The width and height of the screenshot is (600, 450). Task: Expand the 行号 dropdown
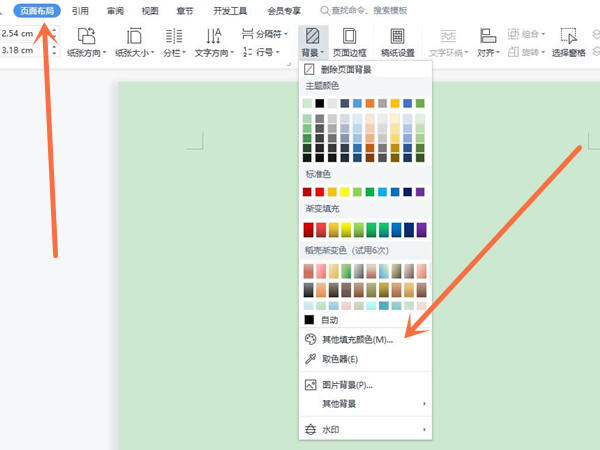(262, 51)
